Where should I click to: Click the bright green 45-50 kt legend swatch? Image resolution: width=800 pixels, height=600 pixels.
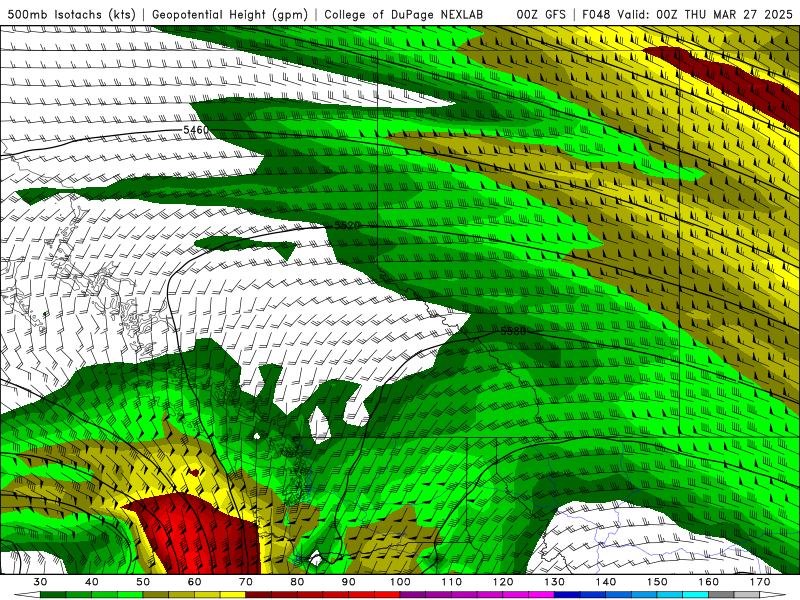pyautogui.click(x=130, y=595)
